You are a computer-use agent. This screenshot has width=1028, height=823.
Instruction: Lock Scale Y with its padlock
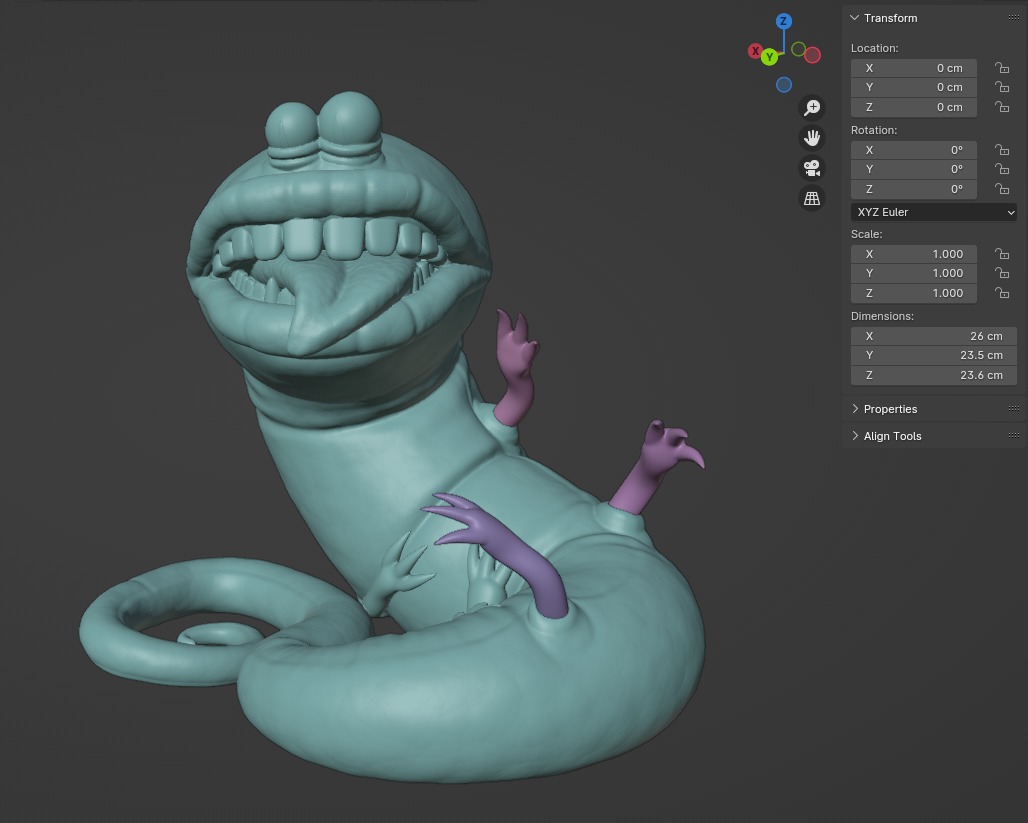coord(1002,272)
